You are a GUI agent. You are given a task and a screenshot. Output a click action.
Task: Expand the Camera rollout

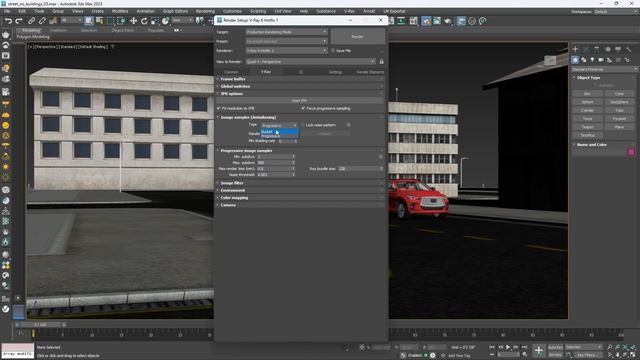[300, 205]
